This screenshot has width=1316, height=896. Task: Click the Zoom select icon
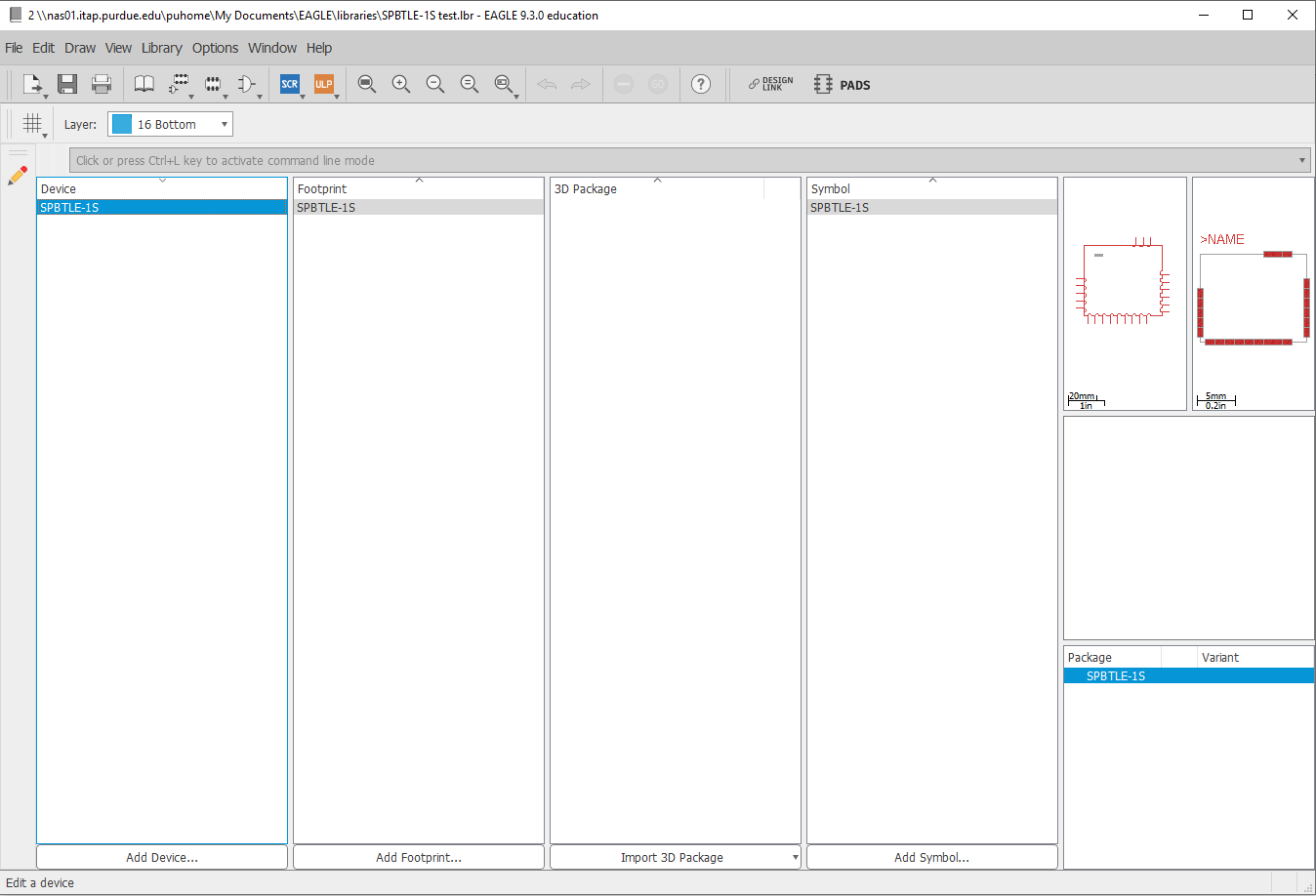pyautogui.click(x=504, y=84)
